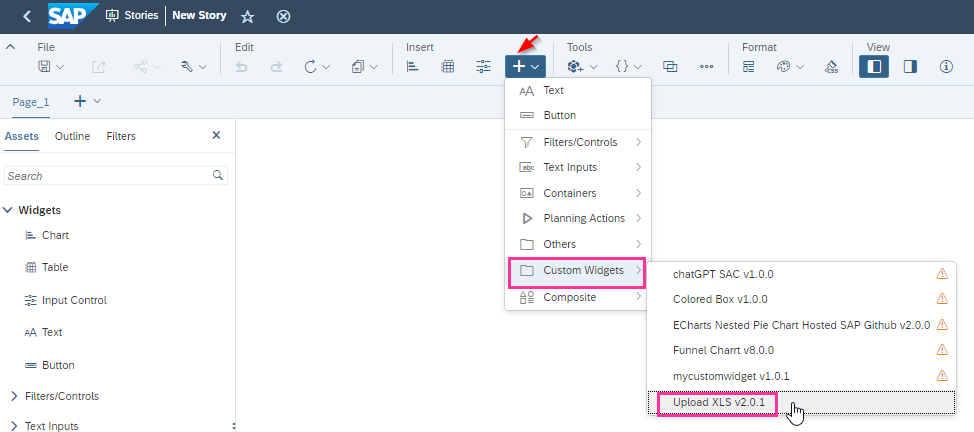Click the Save icon in File
Viewport: 974px width, 432px height.
tap(45, 67)
